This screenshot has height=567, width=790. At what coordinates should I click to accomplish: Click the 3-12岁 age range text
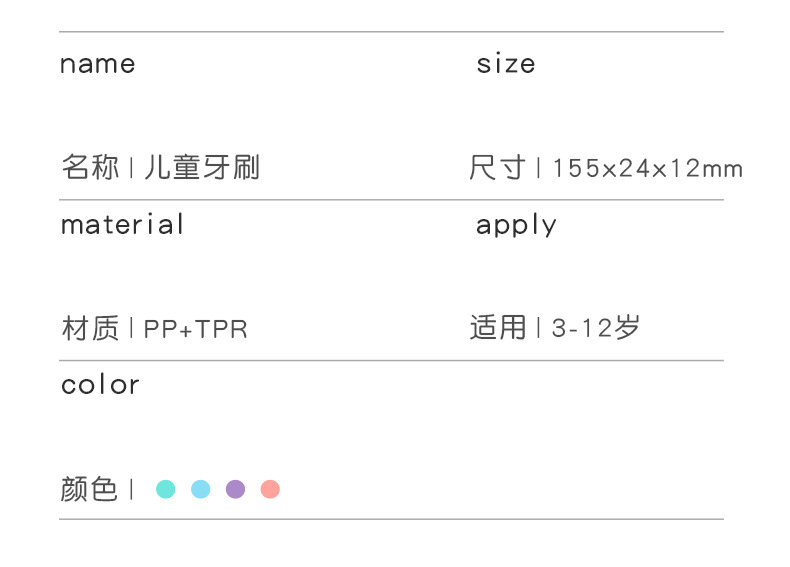595,328
